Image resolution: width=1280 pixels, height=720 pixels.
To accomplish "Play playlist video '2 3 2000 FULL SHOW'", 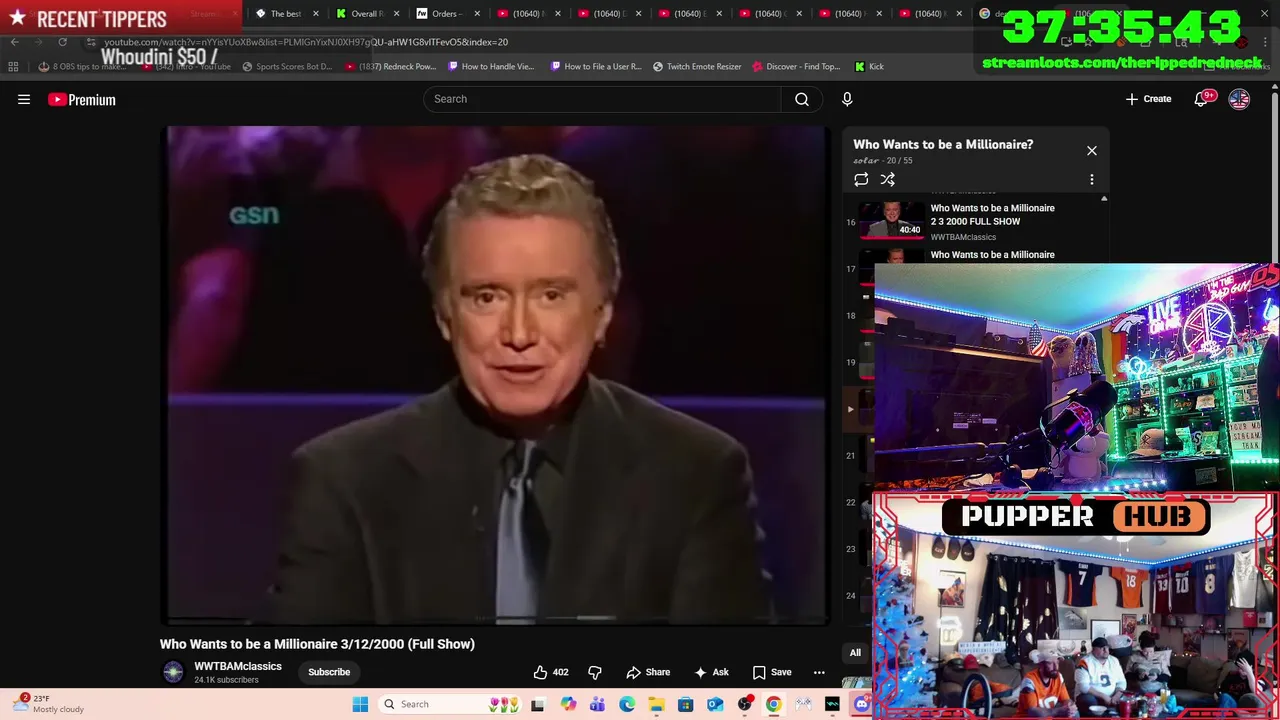I will 992,215.
